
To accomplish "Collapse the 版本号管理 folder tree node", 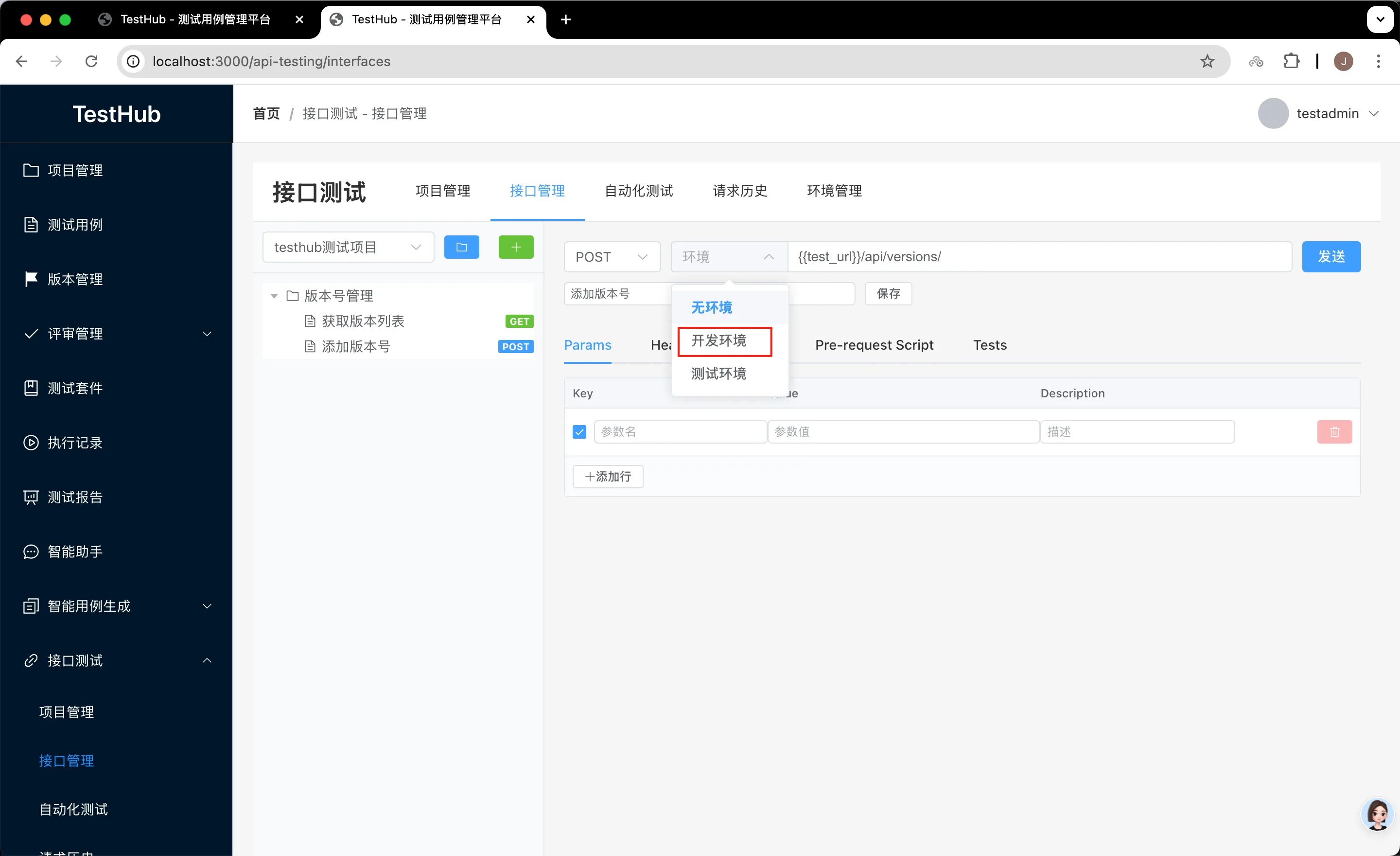I will pyautogui.click(x=274, y=296).
